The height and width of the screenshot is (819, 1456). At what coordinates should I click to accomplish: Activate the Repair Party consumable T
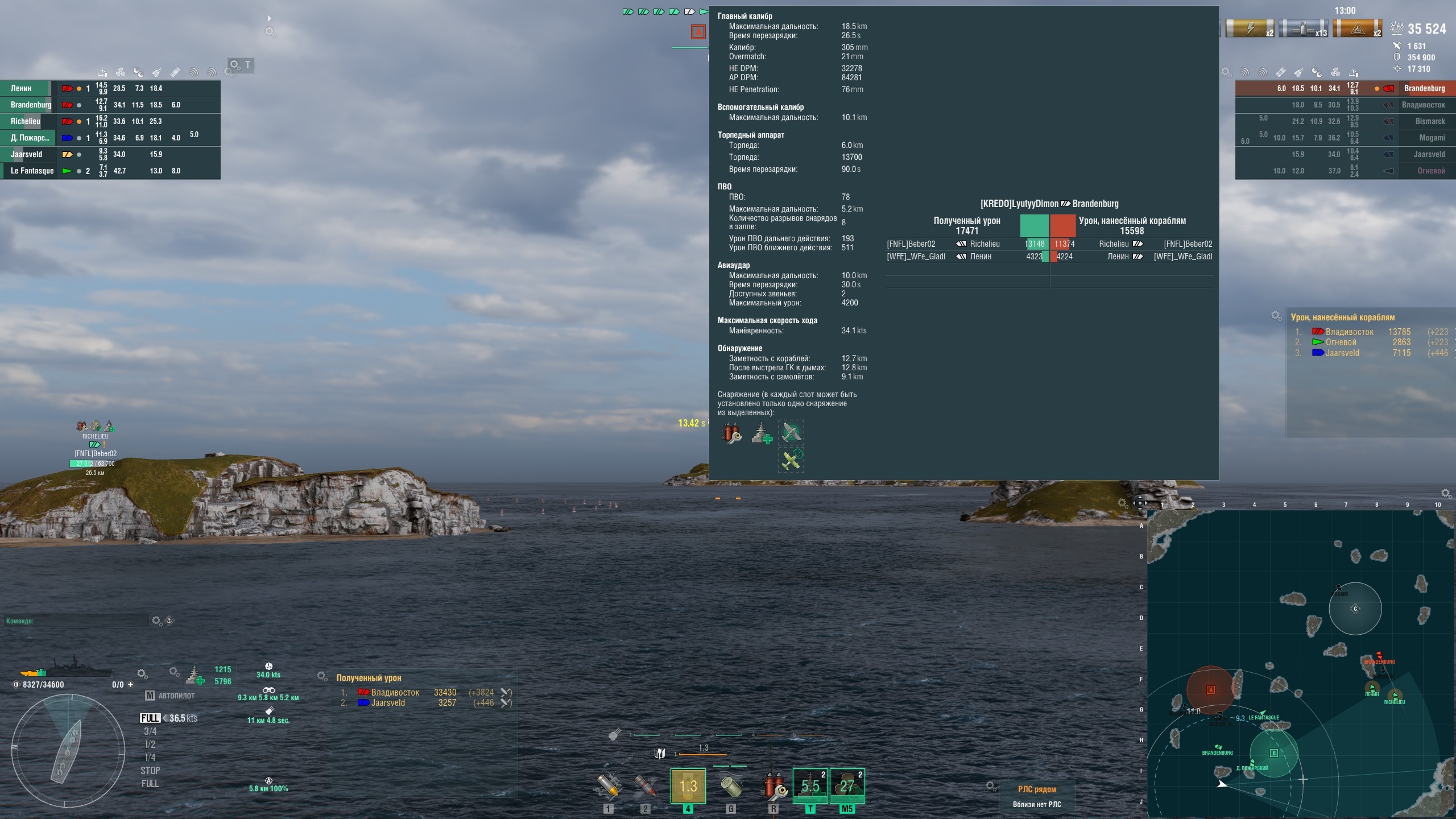point(810,786)
